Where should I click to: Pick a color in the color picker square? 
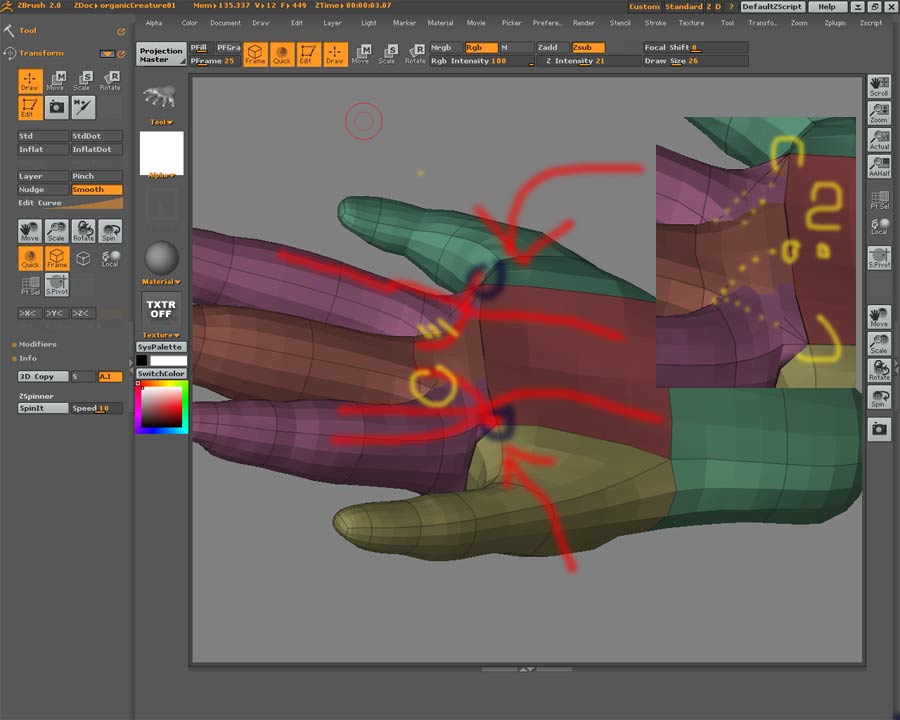(161, 406)
